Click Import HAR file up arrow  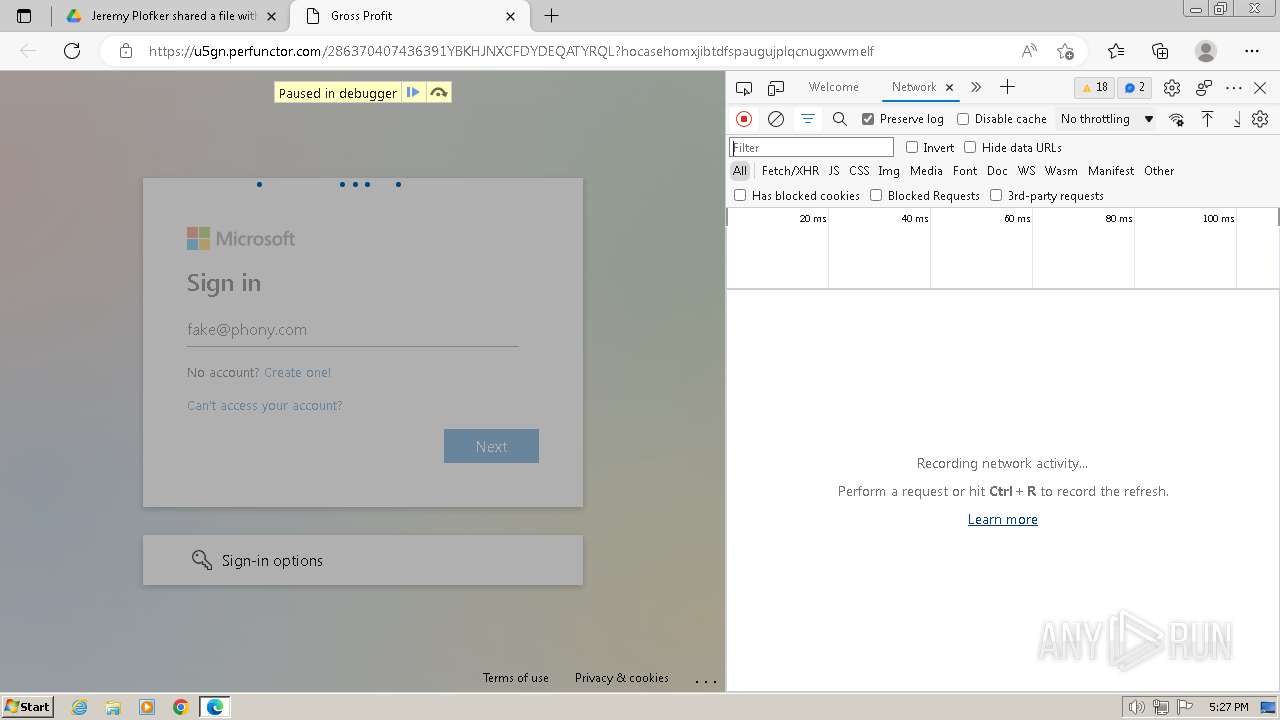click(x=1208, y=119)
